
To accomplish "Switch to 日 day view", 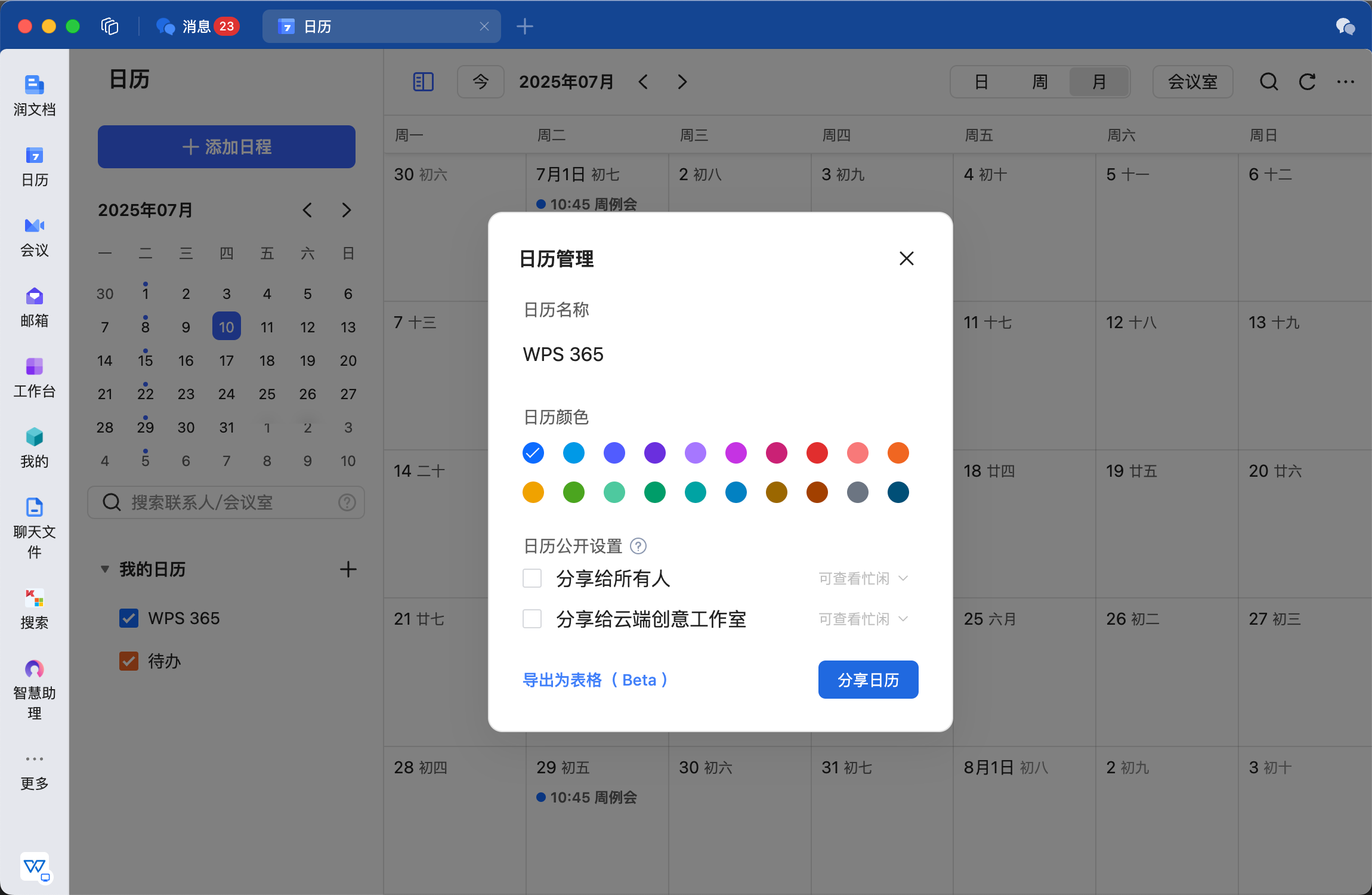I will pos(981,82).
